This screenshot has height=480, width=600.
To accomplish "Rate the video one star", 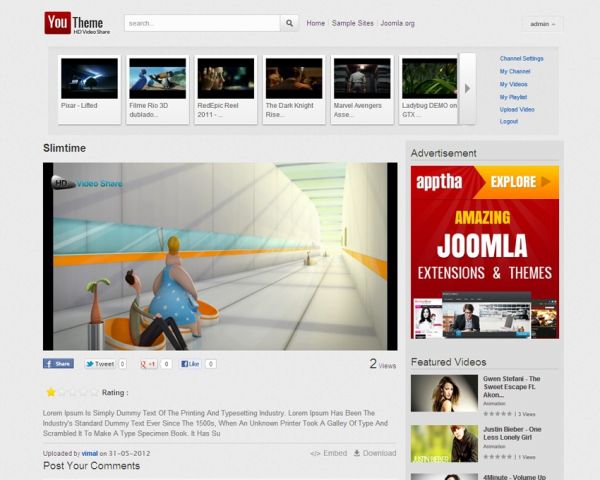I will (51, 392).
